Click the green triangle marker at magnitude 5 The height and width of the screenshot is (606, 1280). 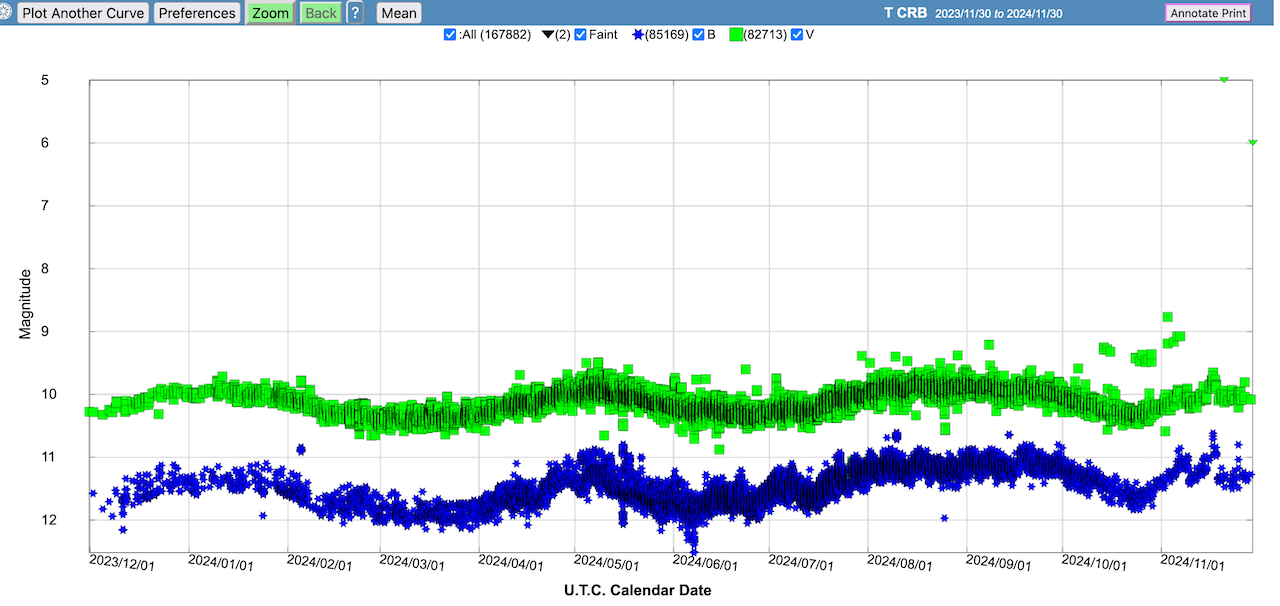(x=1223, y=79)
